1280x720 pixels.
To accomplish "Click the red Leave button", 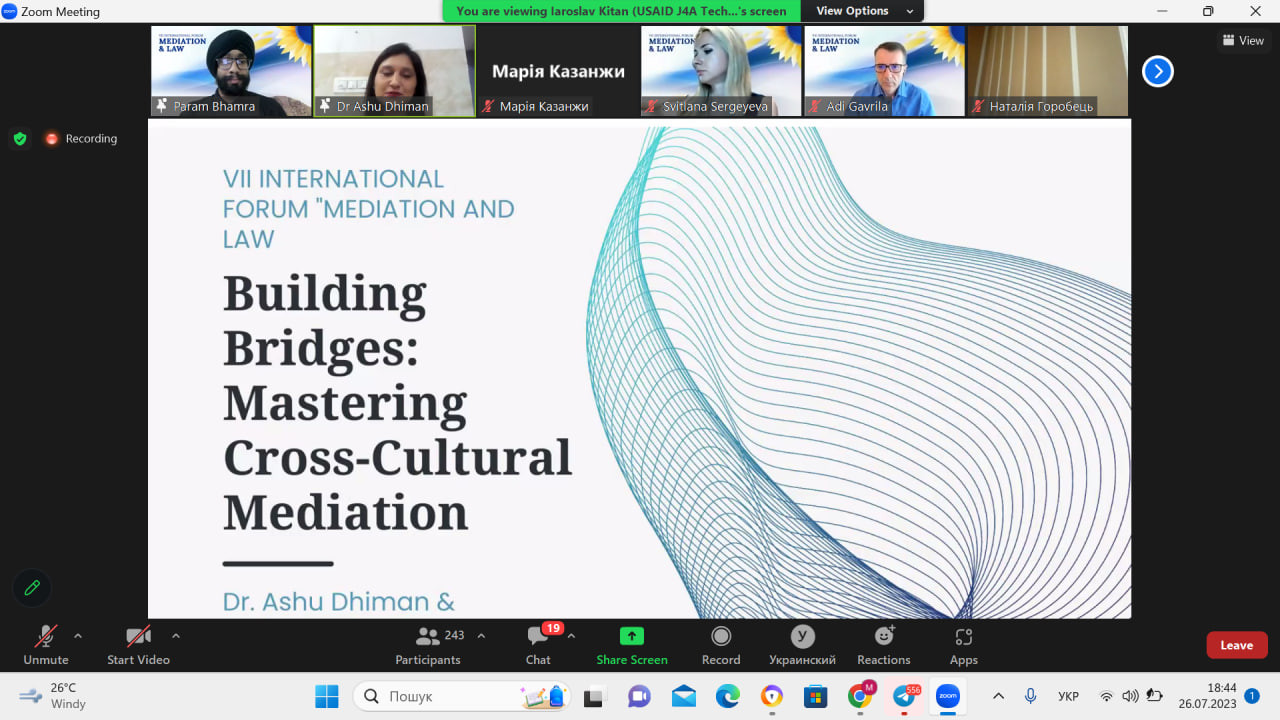I will coord(1236,645).
